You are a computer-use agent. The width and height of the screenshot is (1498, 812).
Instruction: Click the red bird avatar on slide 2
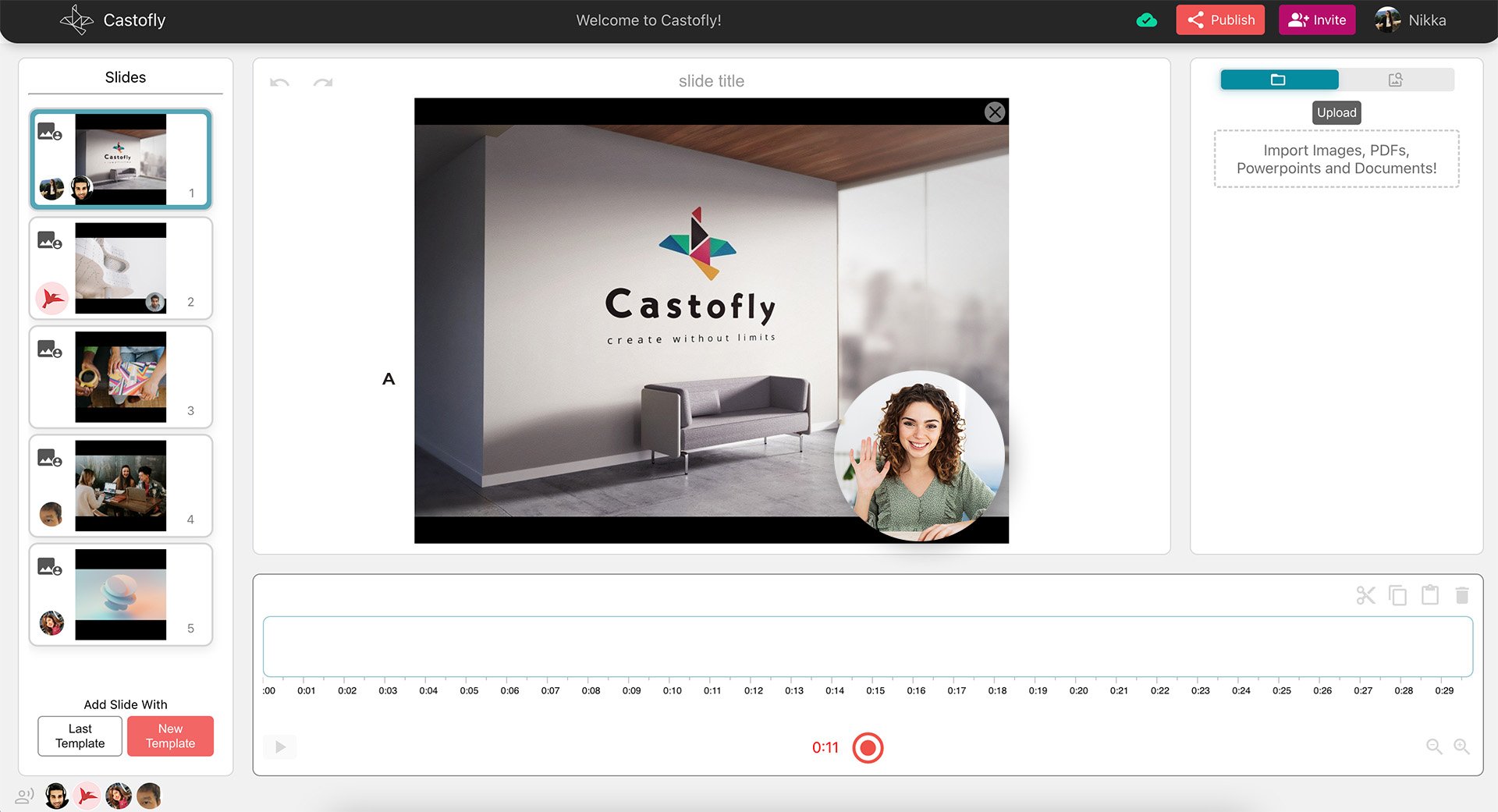(x=52, y=298)
